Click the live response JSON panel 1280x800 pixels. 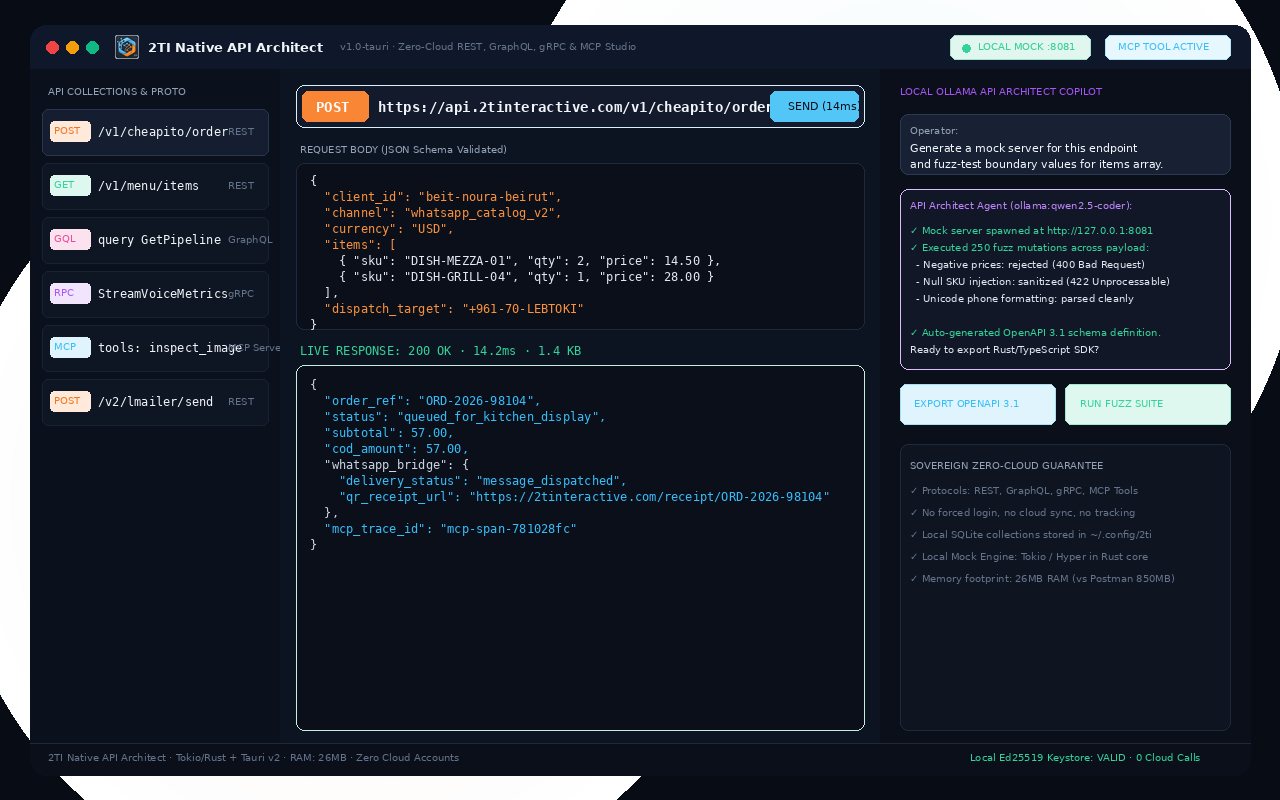[x=580, y=548]
